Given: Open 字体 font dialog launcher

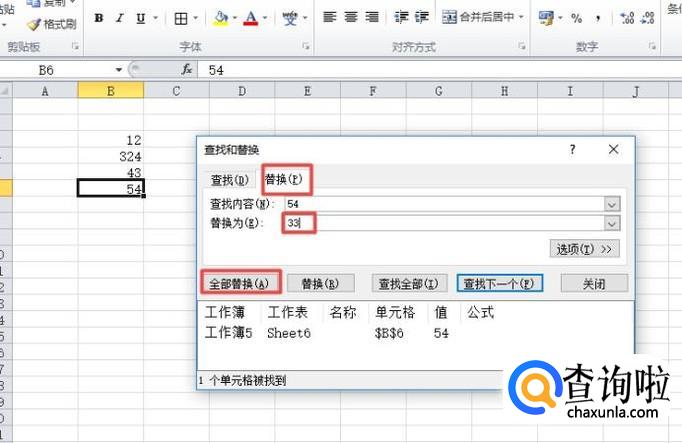Looking at the screenshot, I should [x=306, y=46].
